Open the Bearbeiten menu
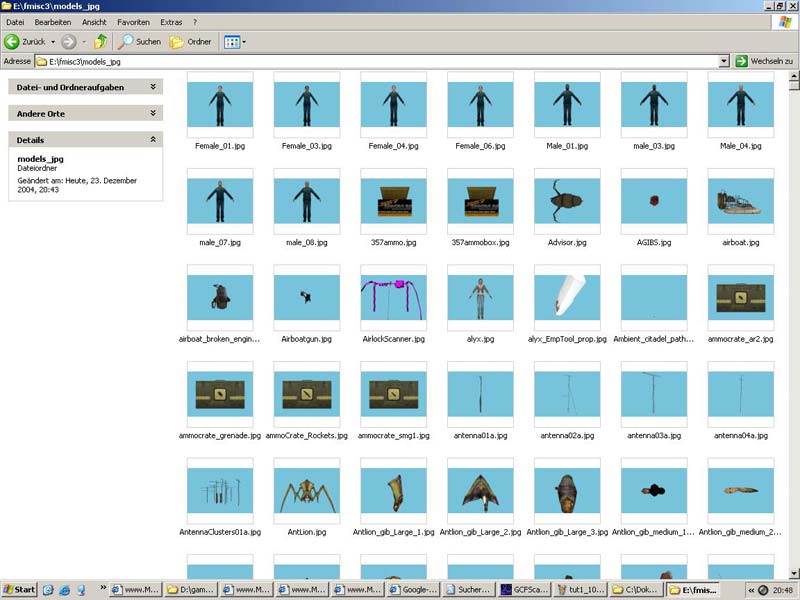The width and height of the screenshot is (800, 600). [x=53, y=22]
